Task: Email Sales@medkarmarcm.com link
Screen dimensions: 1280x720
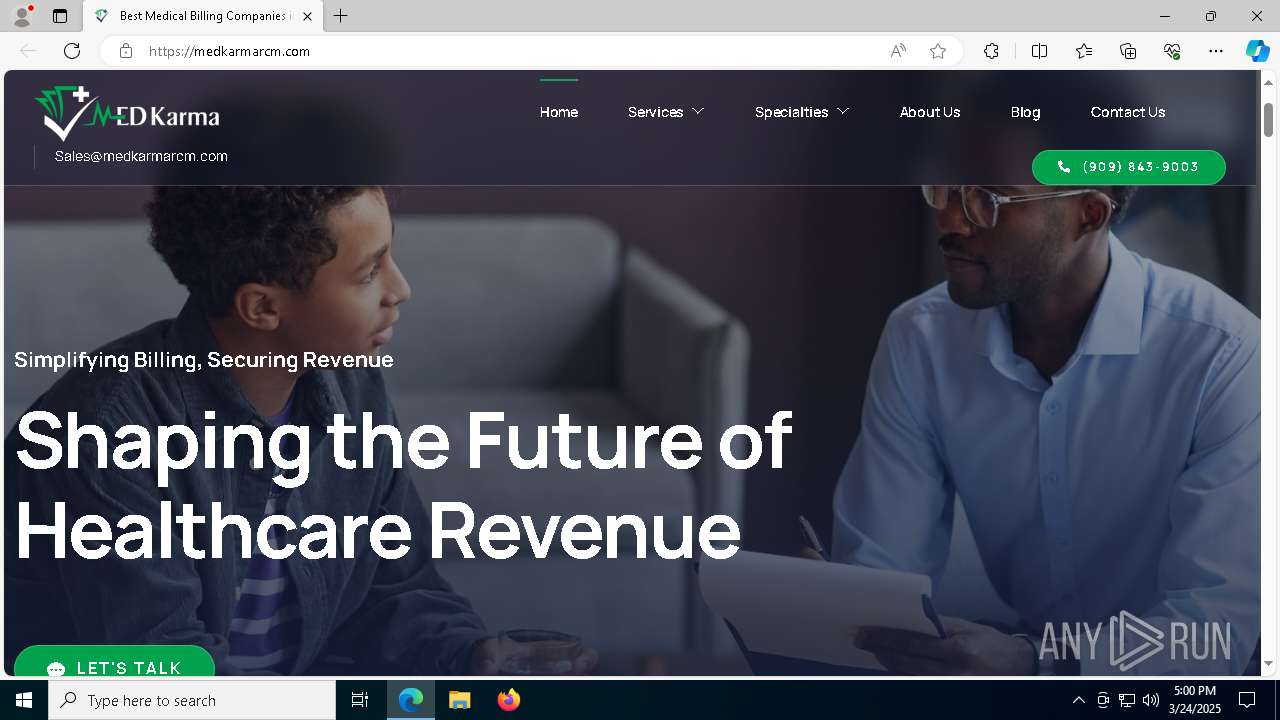Action: 141,156
